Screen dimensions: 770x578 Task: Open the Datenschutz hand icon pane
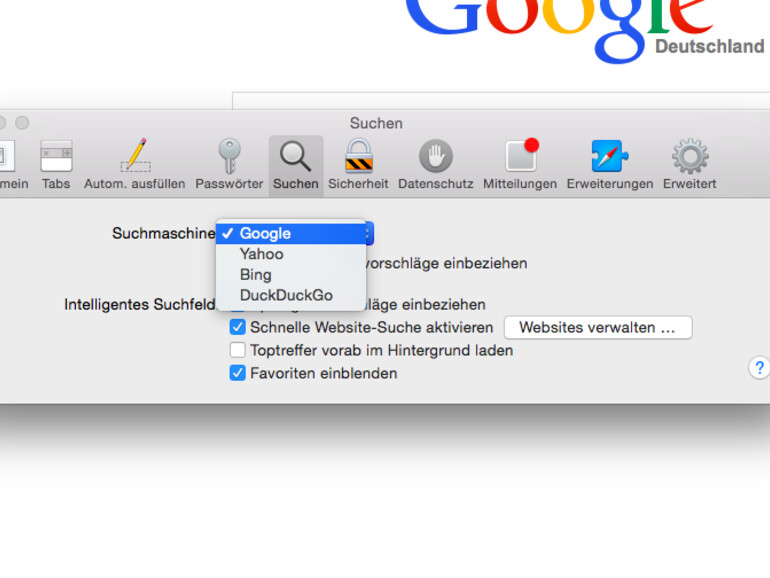coord(436,165)
